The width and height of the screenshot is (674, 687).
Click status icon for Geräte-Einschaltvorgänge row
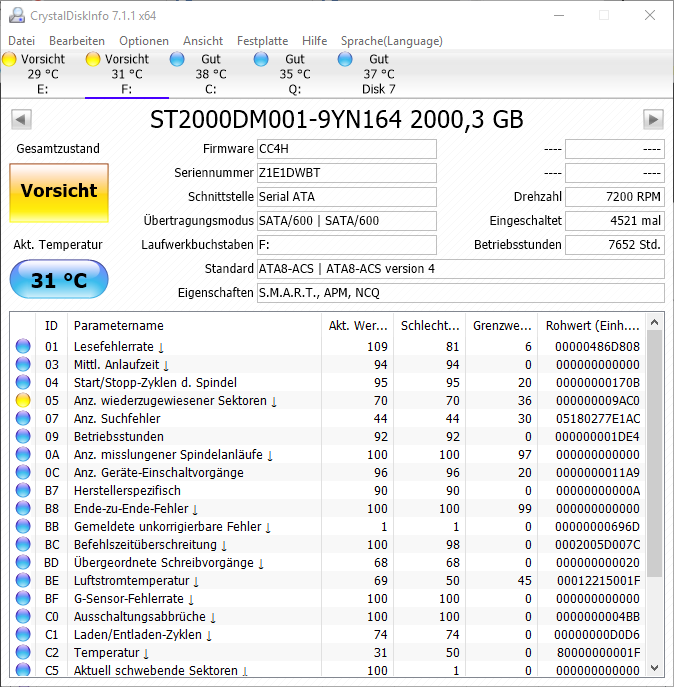23,472
